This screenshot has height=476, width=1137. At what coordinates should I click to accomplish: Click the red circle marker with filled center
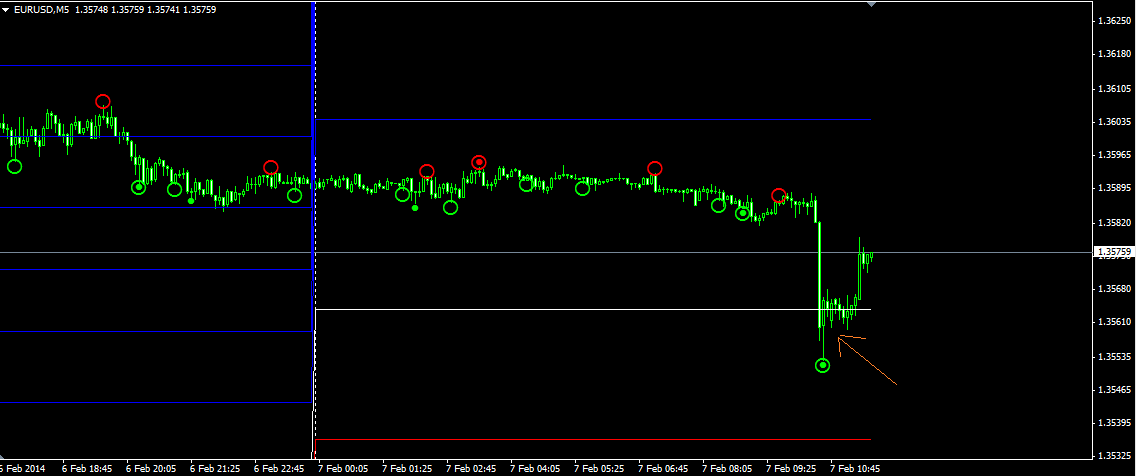[479, 162]
